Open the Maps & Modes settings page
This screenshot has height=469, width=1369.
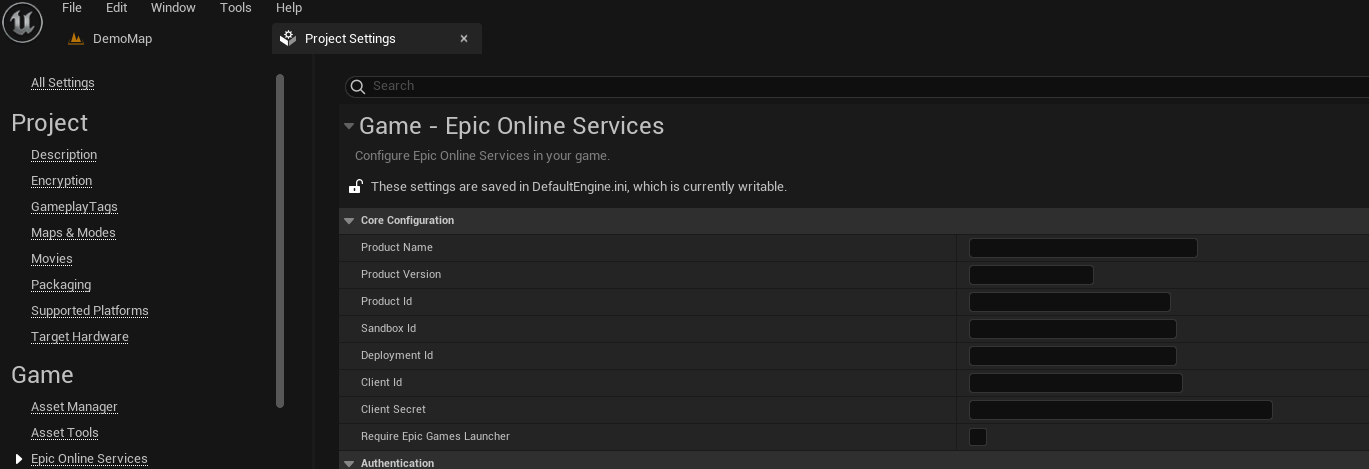[x=73, y=233]
